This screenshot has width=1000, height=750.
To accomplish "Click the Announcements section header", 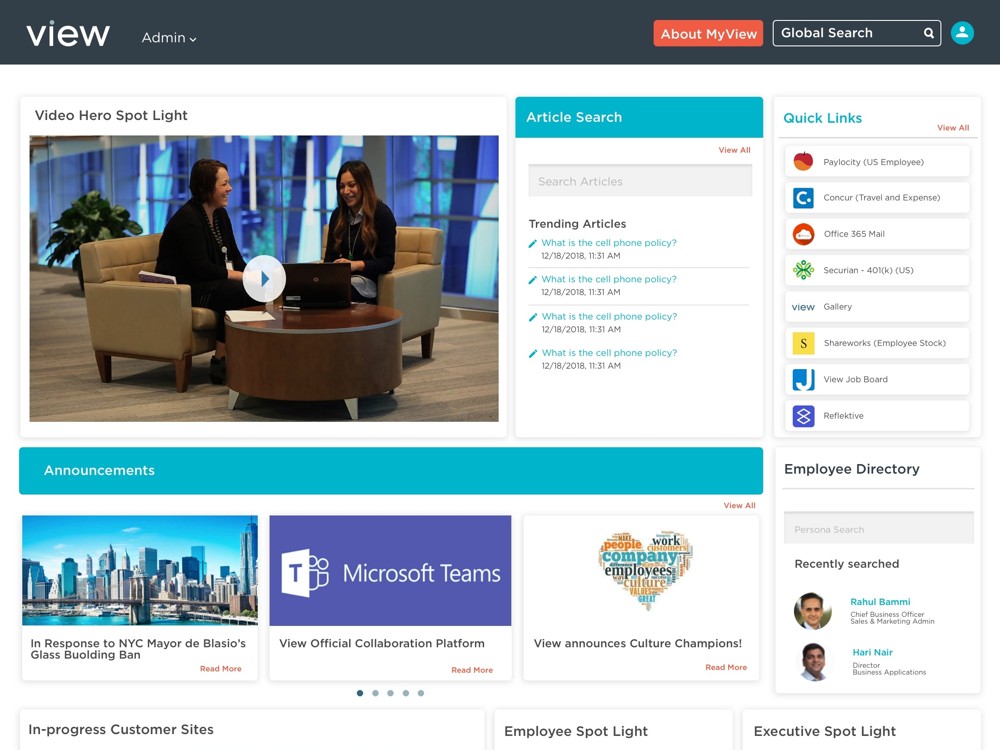I will click(391, 471).
